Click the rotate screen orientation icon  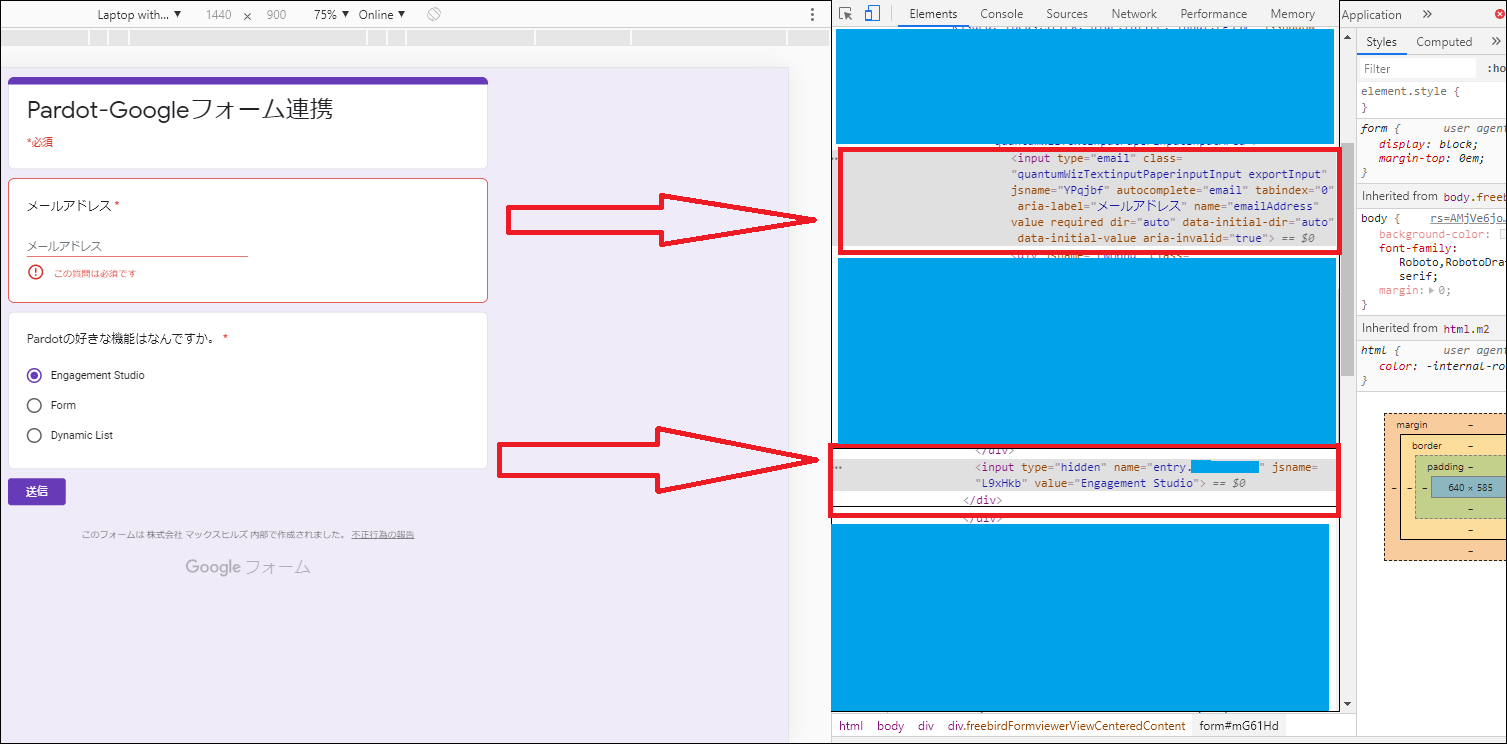433,15
